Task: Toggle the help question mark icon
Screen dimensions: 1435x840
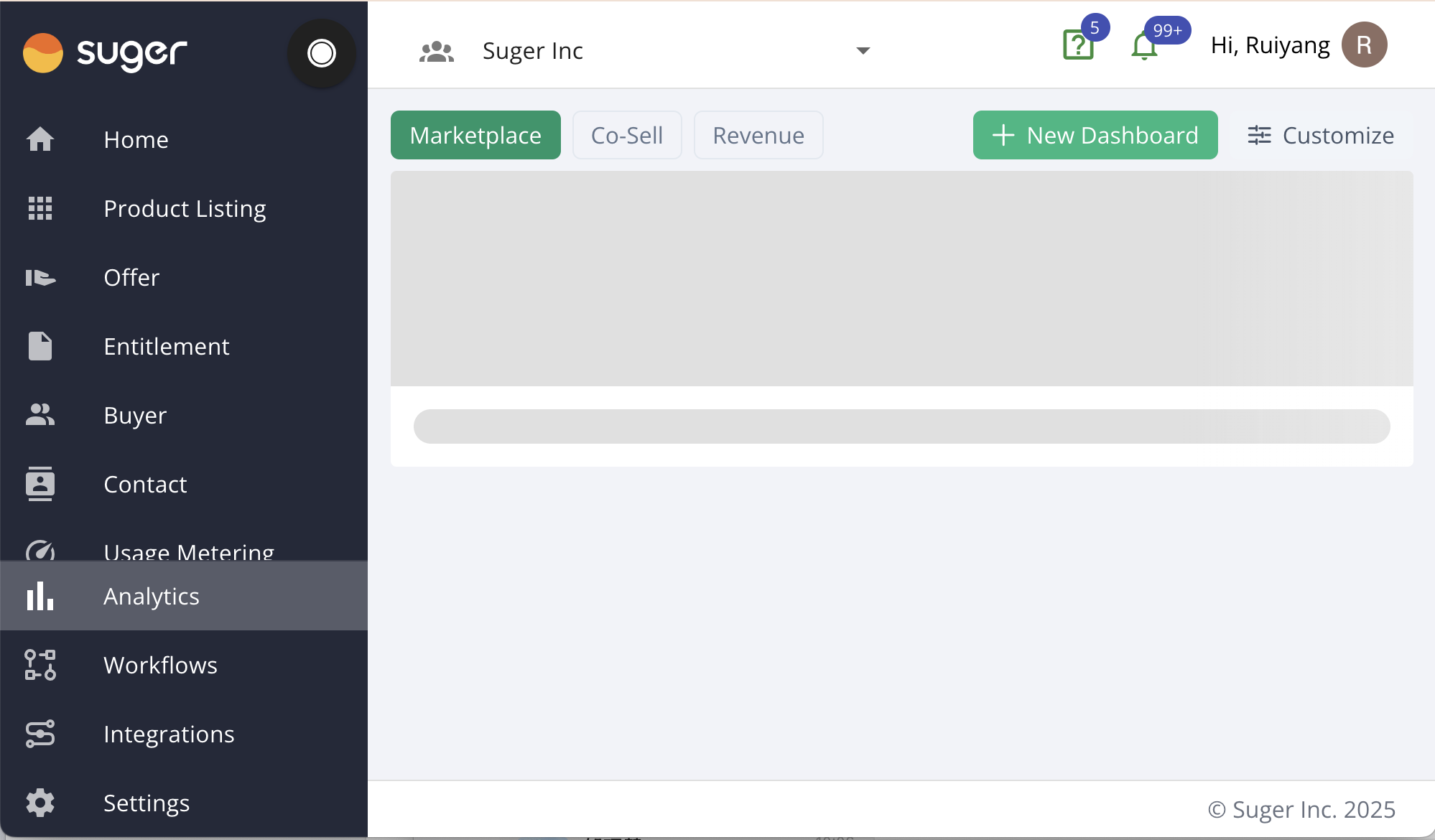Action: tap(1077, 44)
